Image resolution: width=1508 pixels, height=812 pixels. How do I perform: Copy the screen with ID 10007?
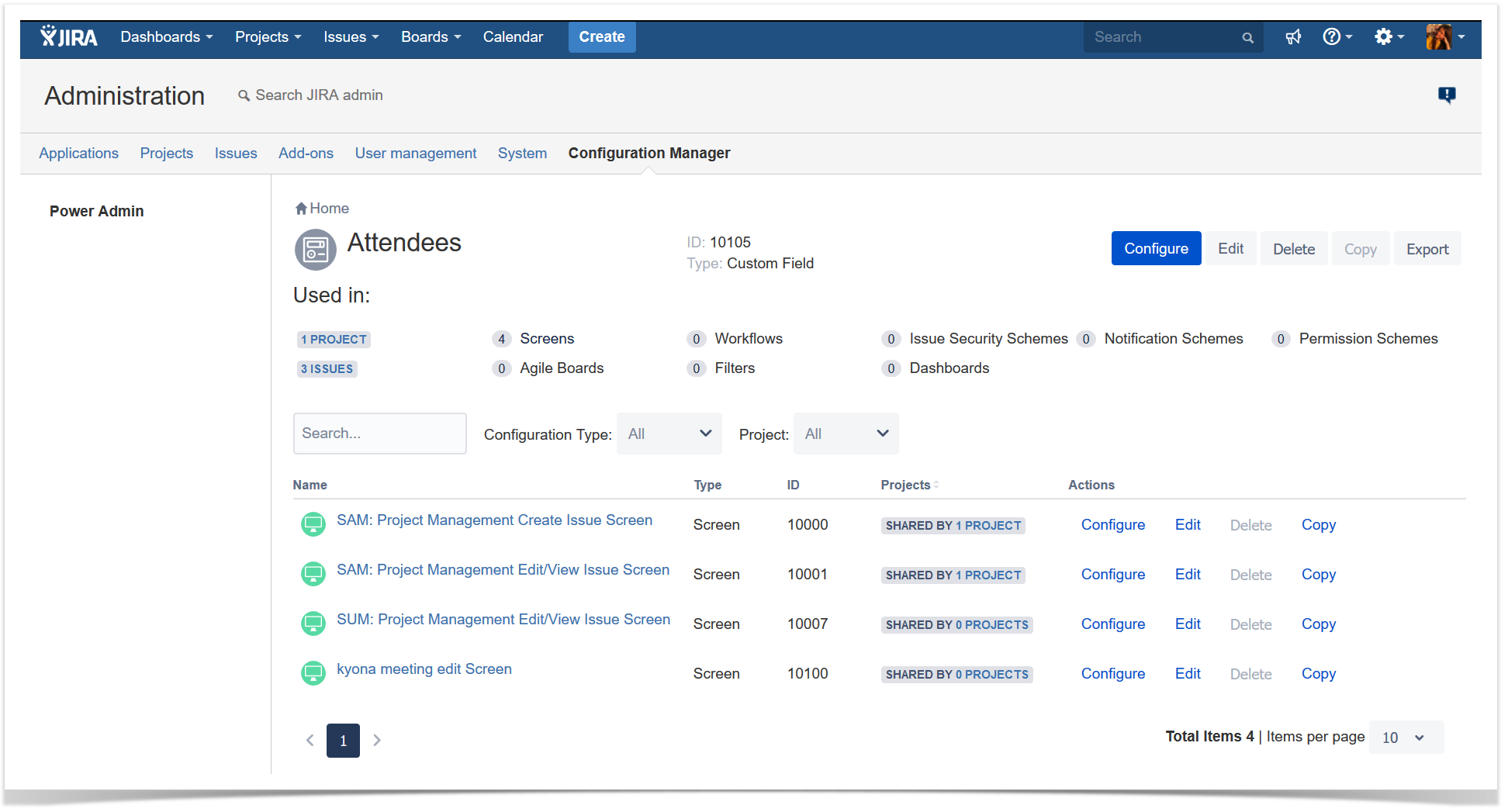[x=1319, y=624]
